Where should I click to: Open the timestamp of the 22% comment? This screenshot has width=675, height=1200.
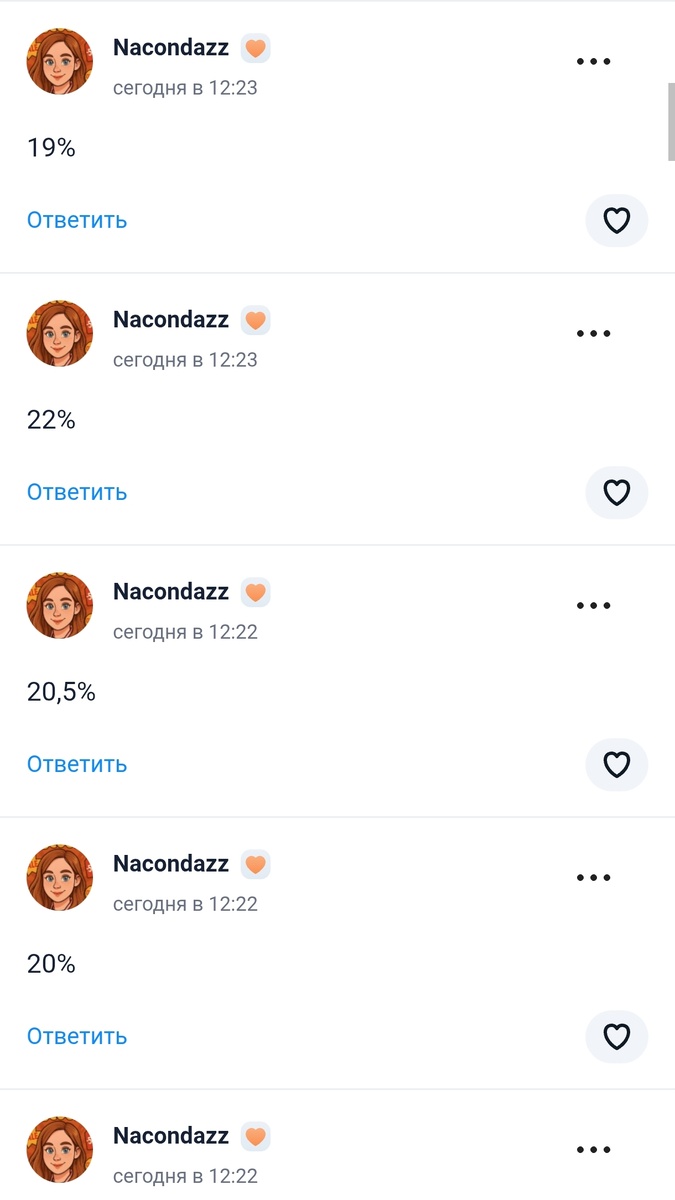[185, 360]
